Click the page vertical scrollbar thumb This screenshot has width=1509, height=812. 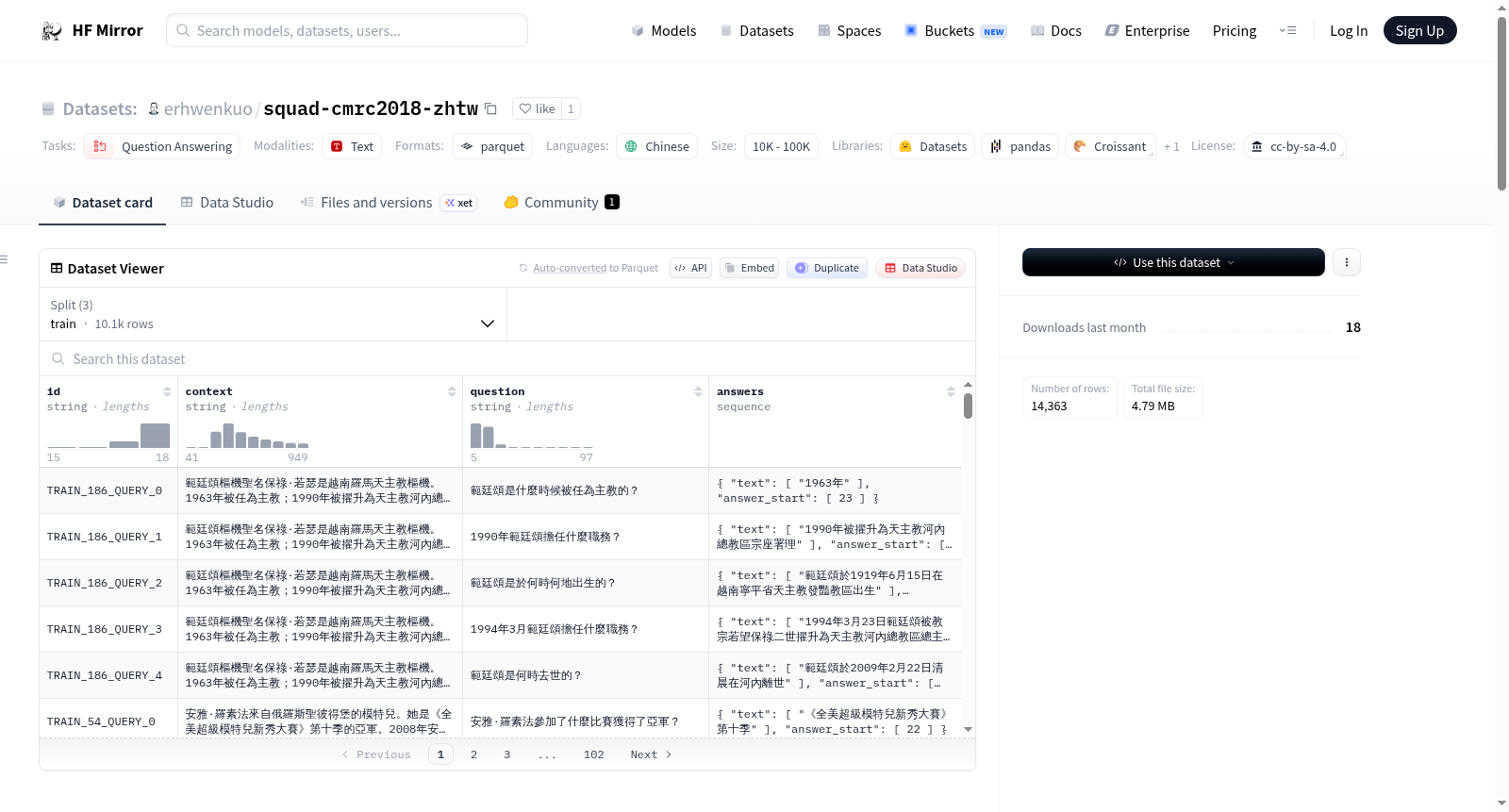pos(1501,104)
